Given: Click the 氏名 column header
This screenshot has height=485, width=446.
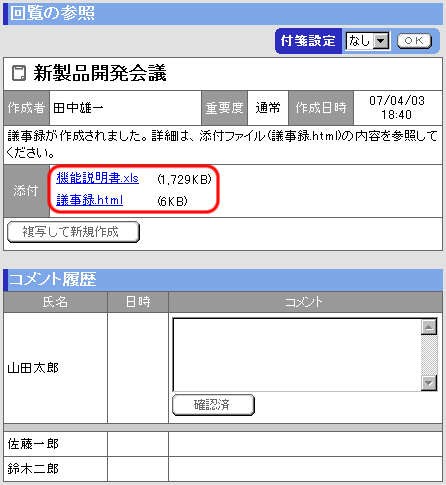Looking at the screenshot, I should pos(55,302).
